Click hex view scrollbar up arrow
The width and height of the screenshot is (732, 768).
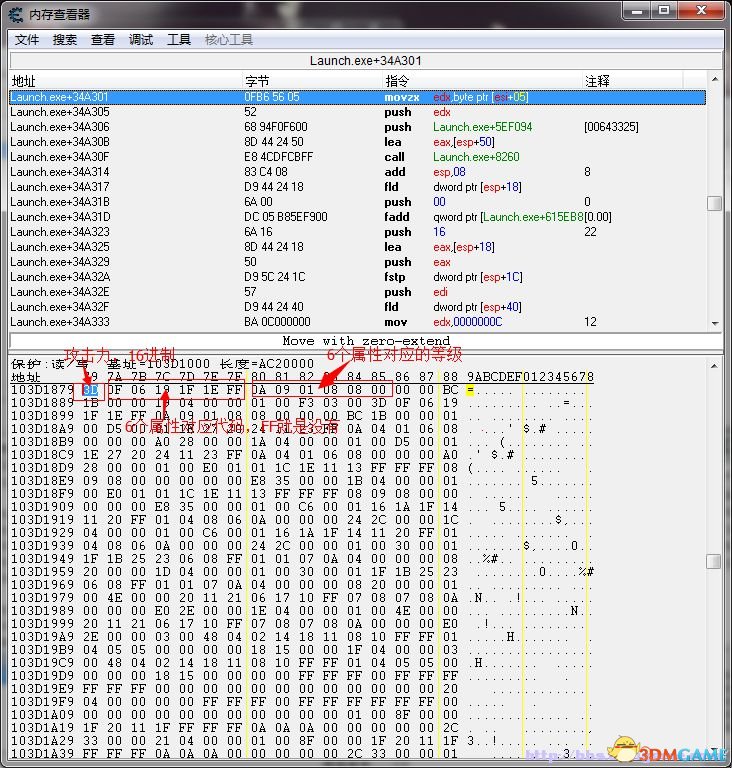(715, 366)
